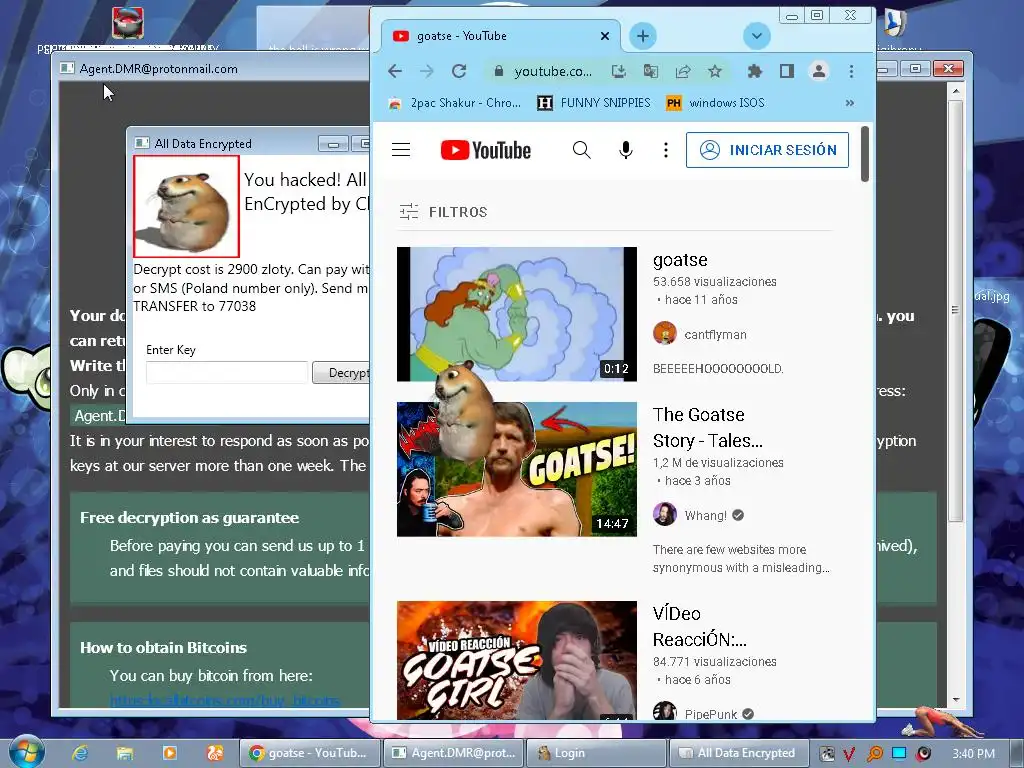This screenshot has width=1024, height=768.
Task: Open Chrome extensions puzzle icon
Action: [755, 71]
